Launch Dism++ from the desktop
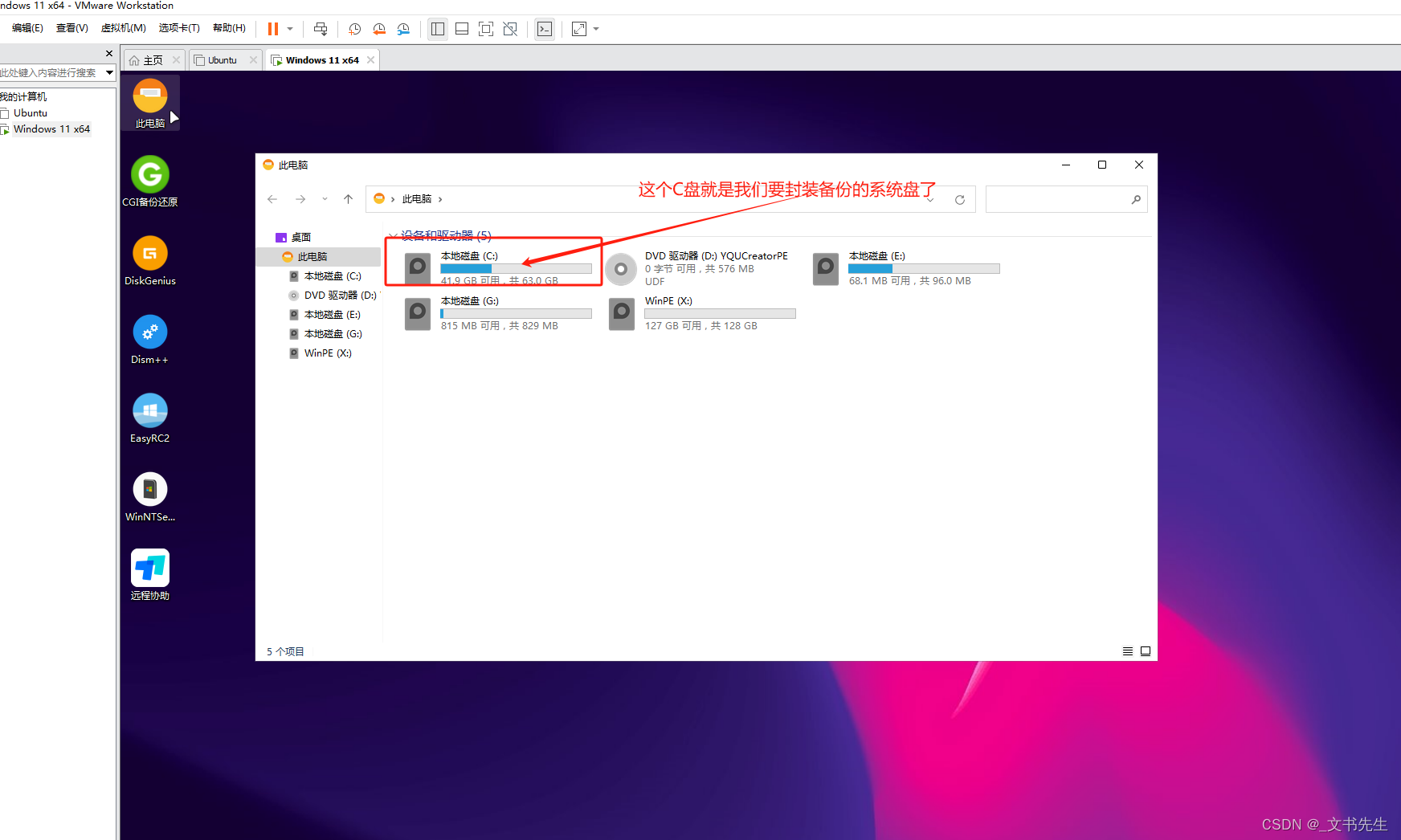Viewport: 1401px width, 840px height. 150,339
